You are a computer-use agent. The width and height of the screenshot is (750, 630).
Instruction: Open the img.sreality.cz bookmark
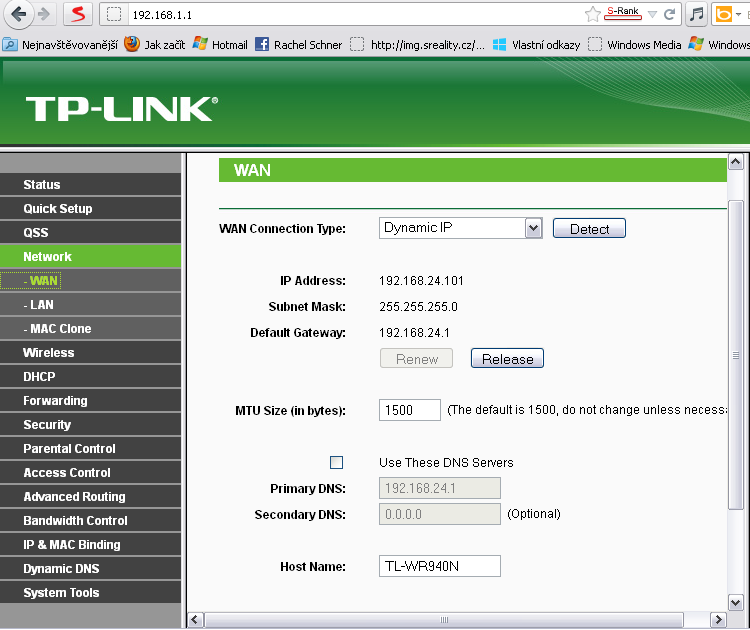tap(417, 45)
